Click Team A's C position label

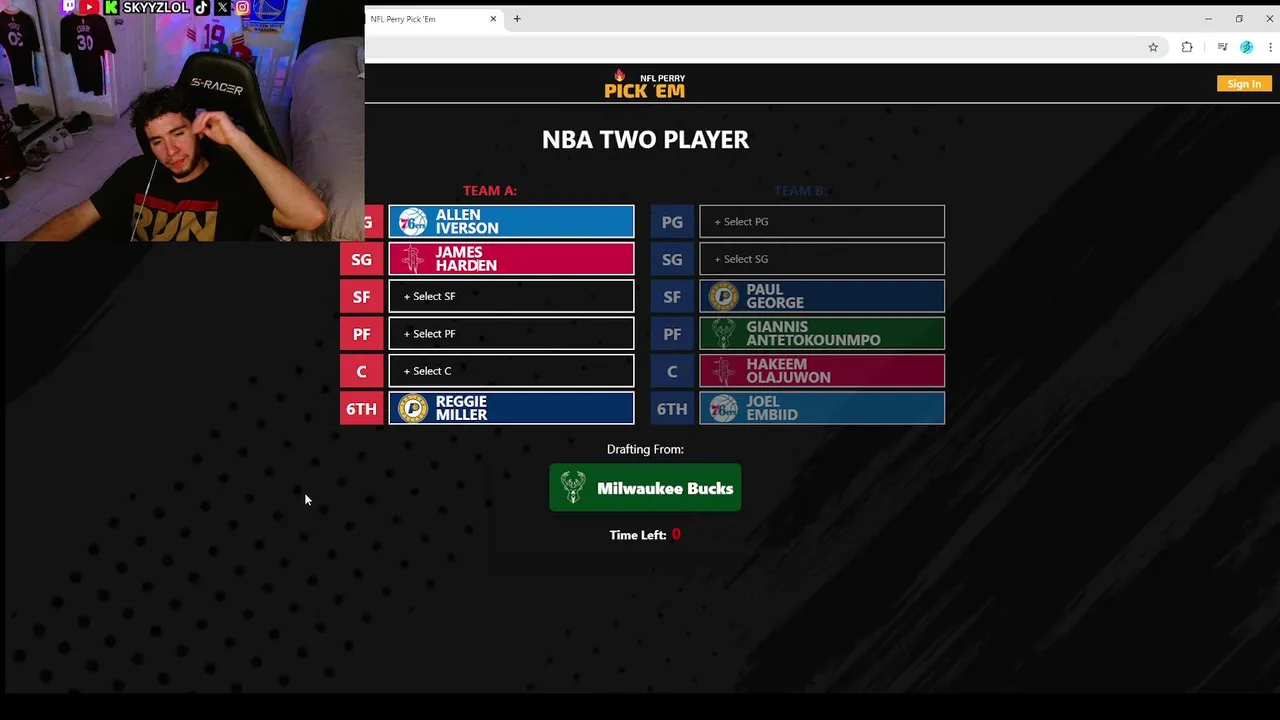click(x=362, y=371)
